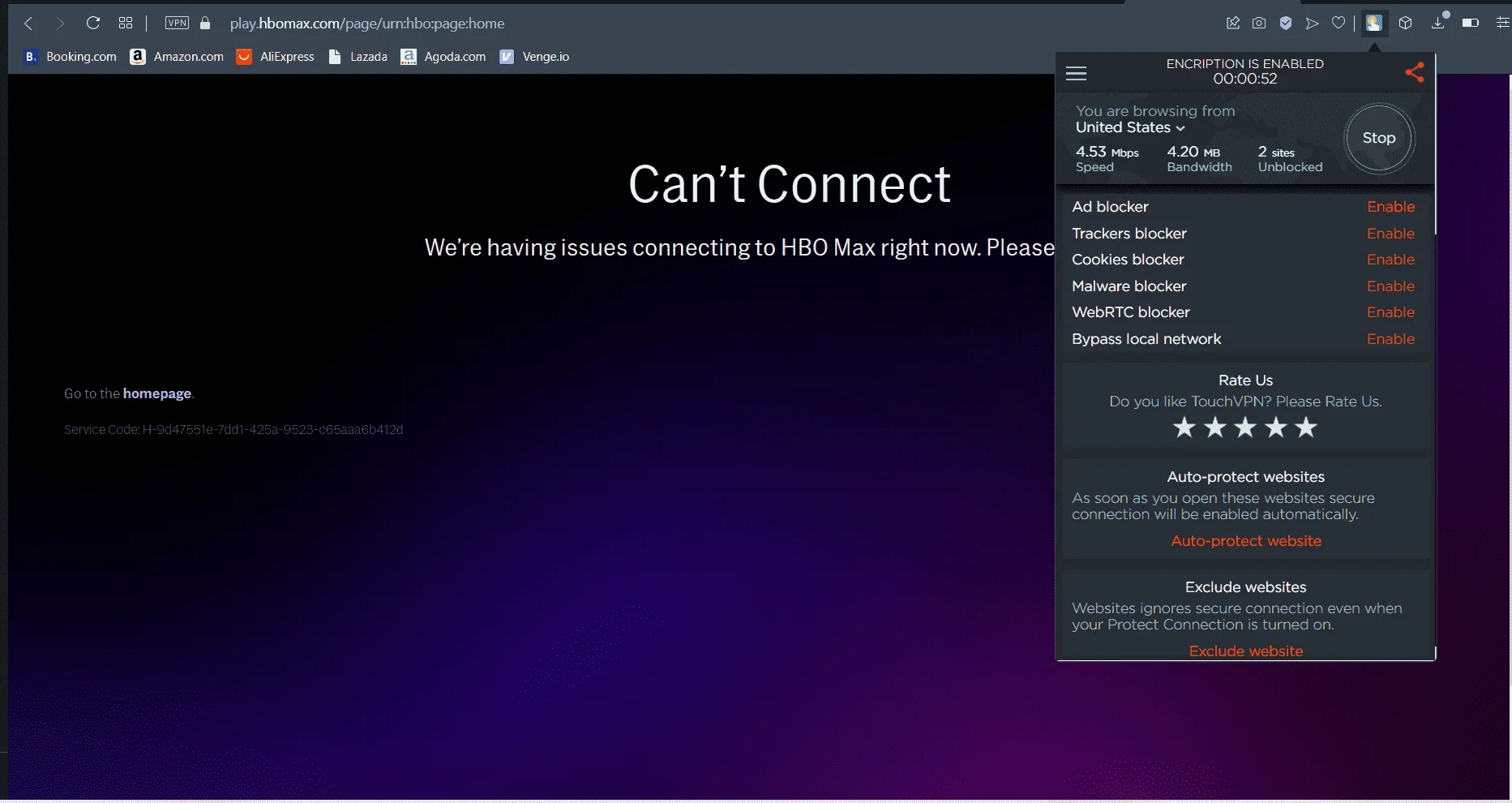Open the downloads icon
This screenshot has height=803, width=1512.
[1438, 23]
